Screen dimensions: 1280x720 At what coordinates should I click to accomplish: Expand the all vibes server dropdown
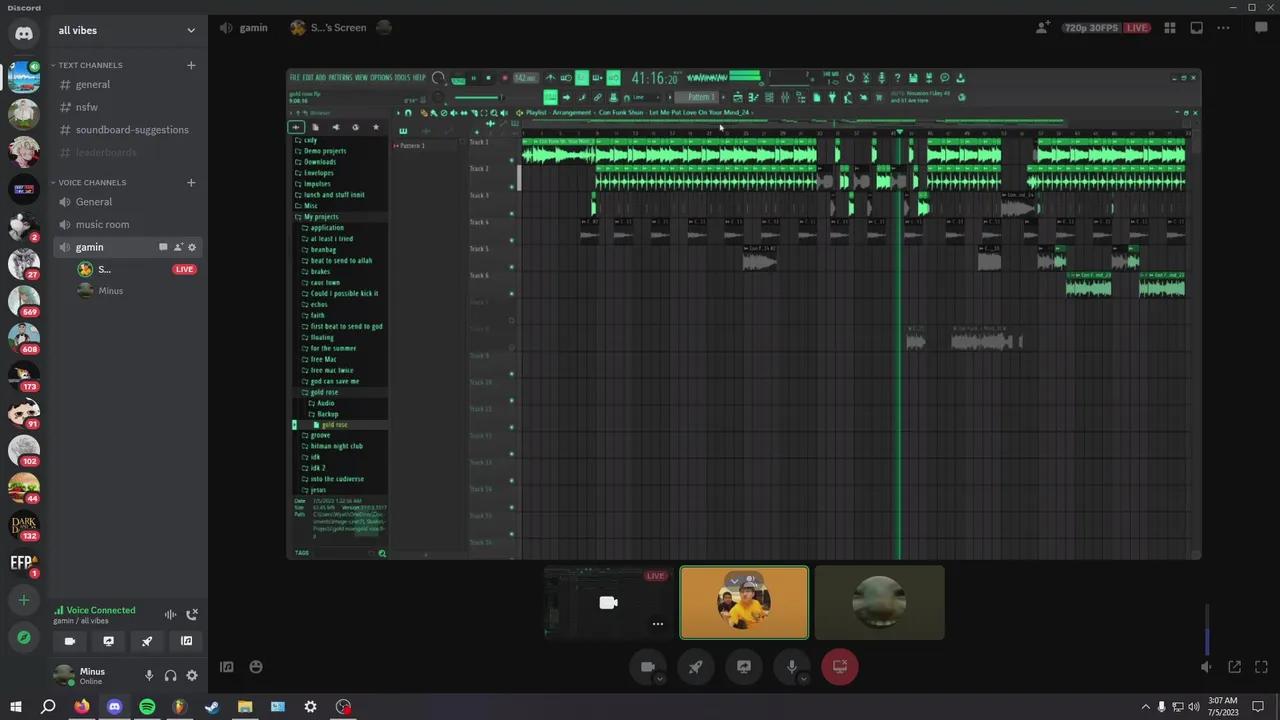[x=190, y=30]
